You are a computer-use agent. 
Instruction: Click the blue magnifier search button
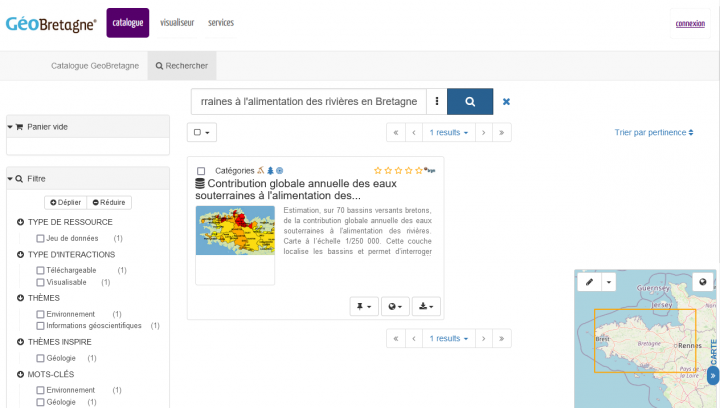pos(469,101)
